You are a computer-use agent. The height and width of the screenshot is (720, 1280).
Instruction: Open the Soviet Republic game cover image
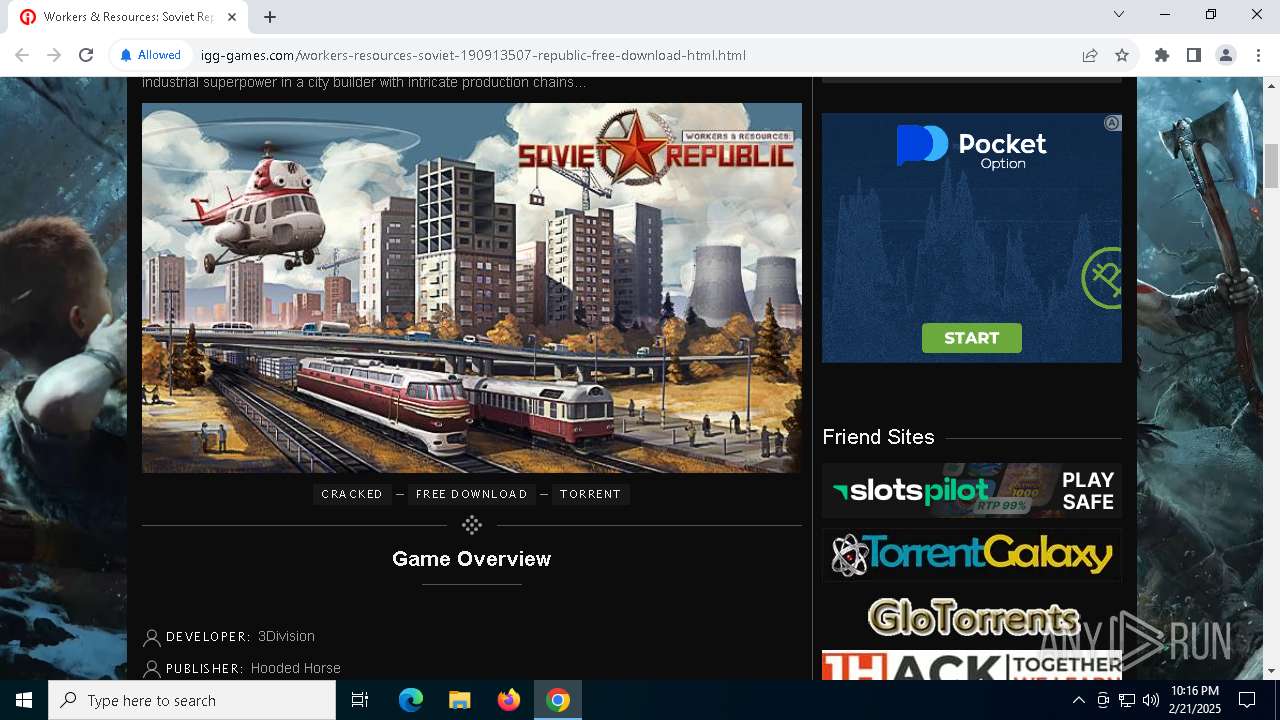pos(472,288)
